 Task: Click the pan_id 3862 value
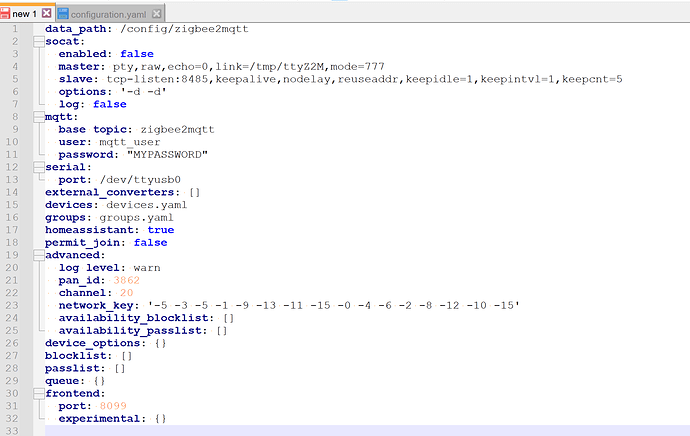pyautogui.click(x=126, y=280)
